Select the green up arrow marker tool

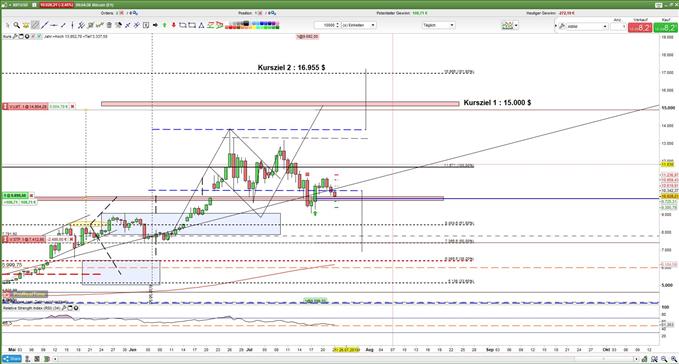pos(165,26)
